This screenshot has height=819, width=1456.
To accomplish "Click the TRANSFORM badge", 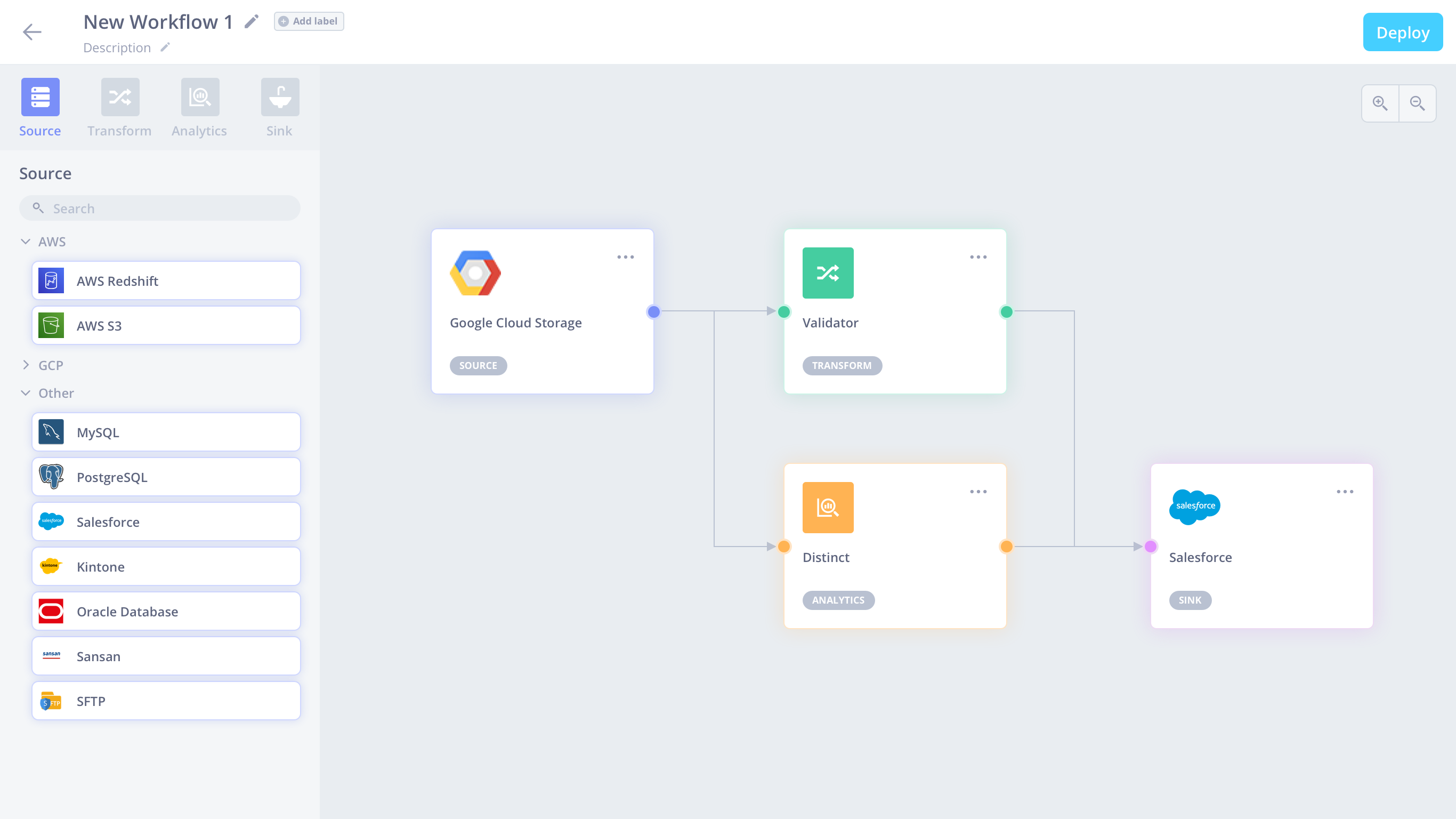I will coord(842,365).
